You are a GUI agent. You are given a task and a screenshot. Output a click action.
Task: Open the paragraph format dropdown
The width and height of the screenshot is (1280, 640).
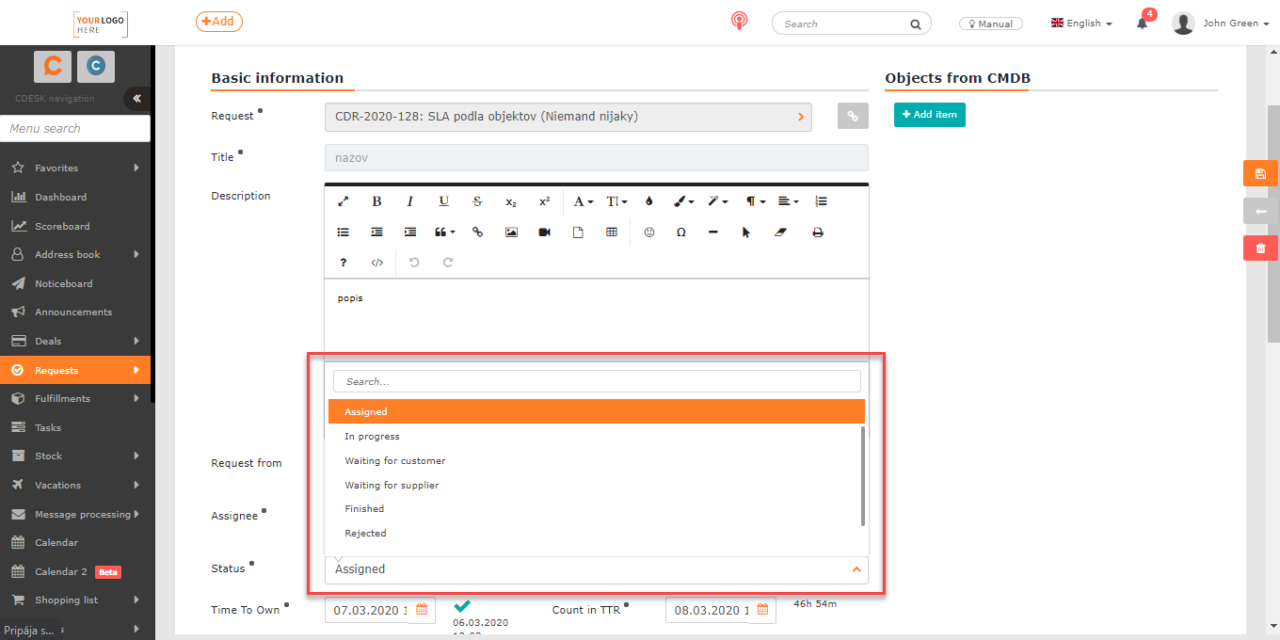(x=755, y=201)
